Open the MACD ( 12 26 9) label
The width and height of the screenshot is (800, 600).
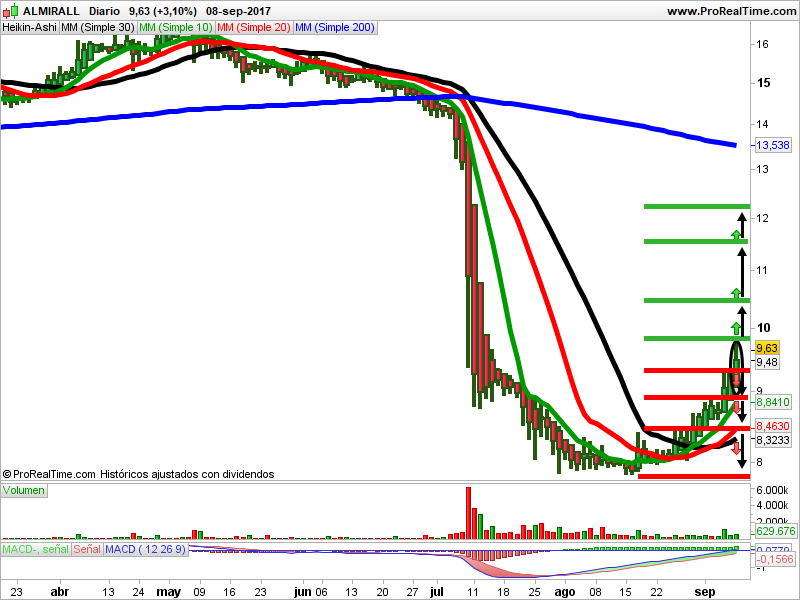[x=145, y=549]
